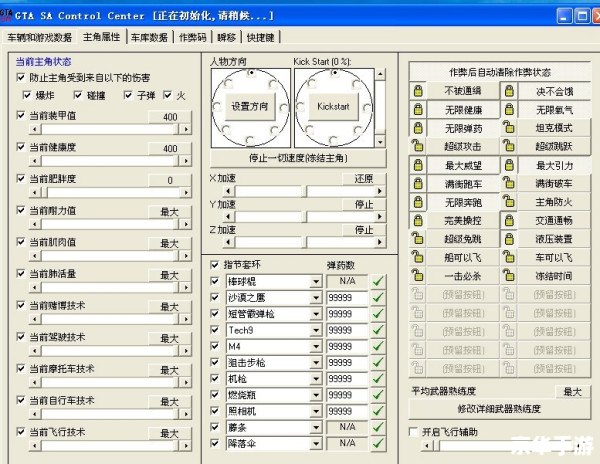
Task: Open the 快捷键 tab
Action: [x=260, y=37]
